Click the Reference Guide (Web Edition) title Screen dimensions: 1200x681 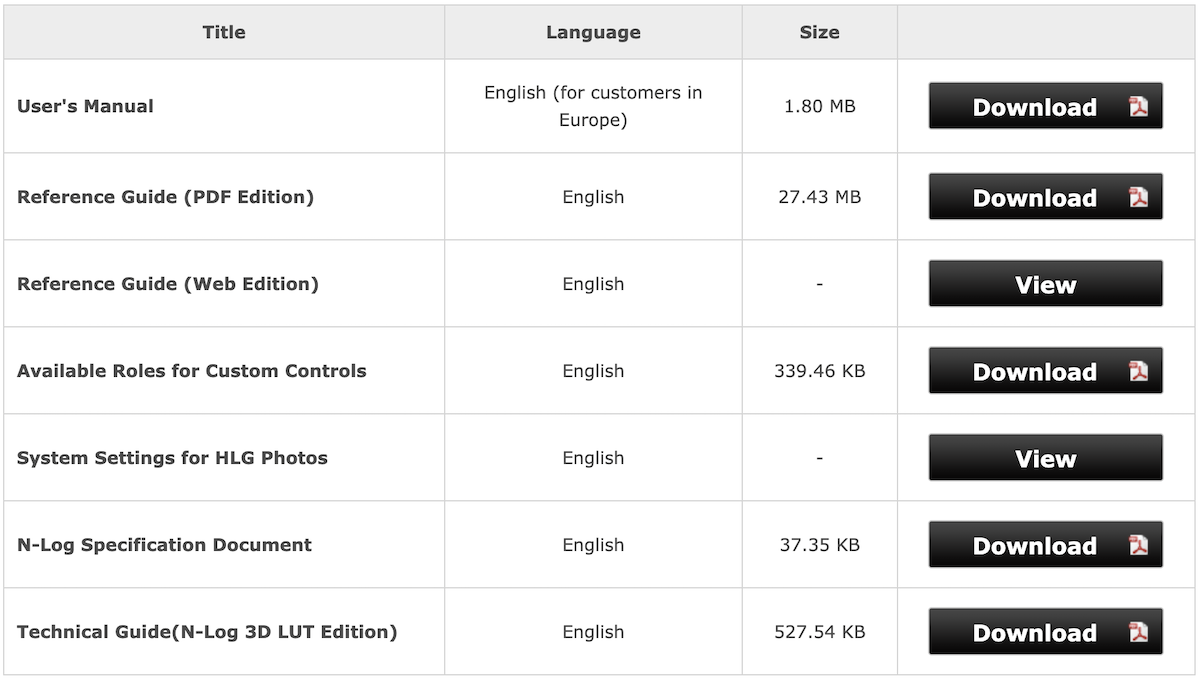click(168, 284)
